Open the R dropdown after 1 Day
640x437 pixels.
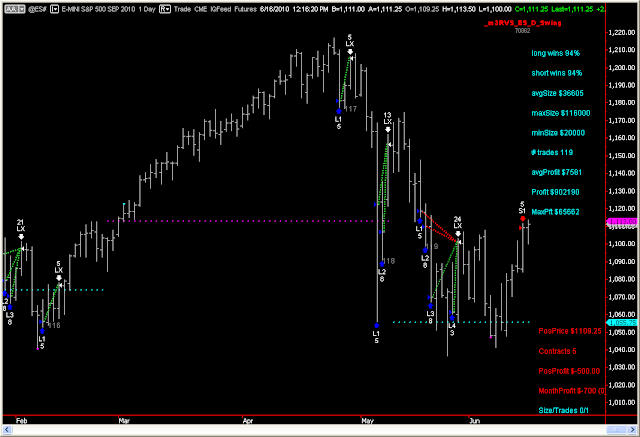pyautogui.click(x=164, y=9)
